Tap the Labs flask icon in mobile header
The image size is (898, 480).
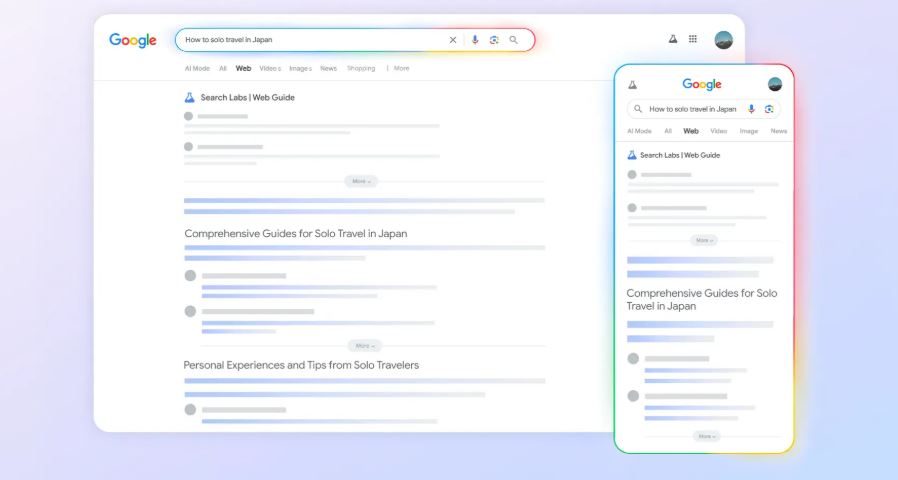tap(632, 85)
